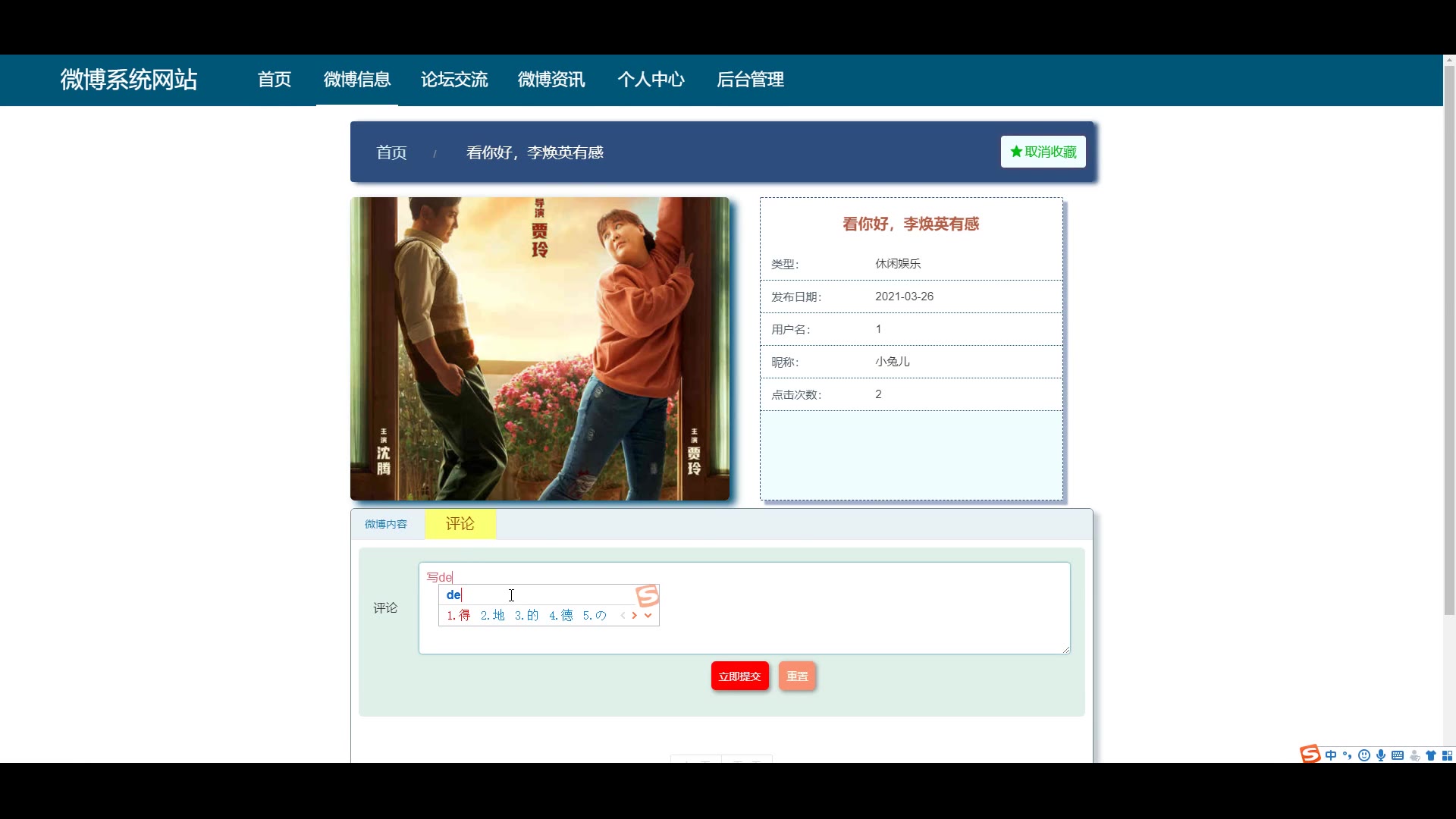This screenshot has width=1456, height=819.
Task: Switch to the 微博内容 tab
Action: [386, 524]
